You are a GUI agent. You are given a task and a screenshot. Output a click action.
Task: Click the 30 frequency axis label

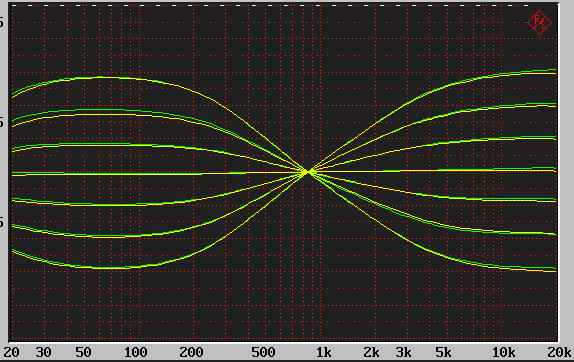[x=43, y=352]
